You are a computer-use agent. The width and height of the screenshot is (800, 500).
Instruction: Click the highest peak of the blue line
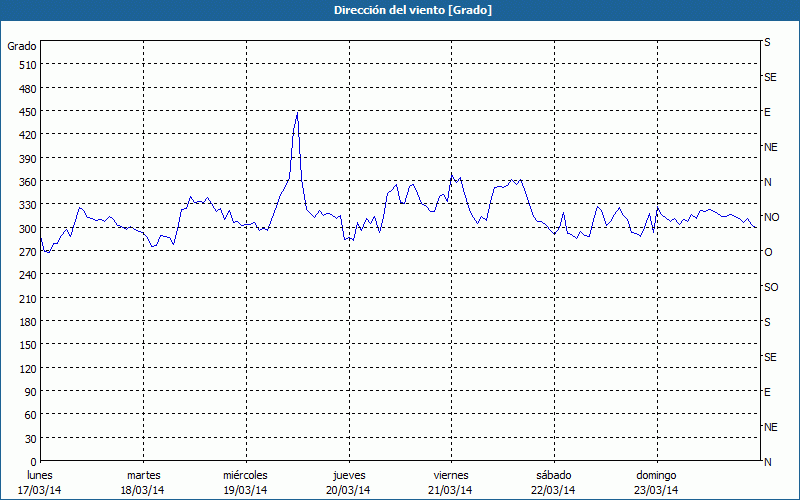297,113
